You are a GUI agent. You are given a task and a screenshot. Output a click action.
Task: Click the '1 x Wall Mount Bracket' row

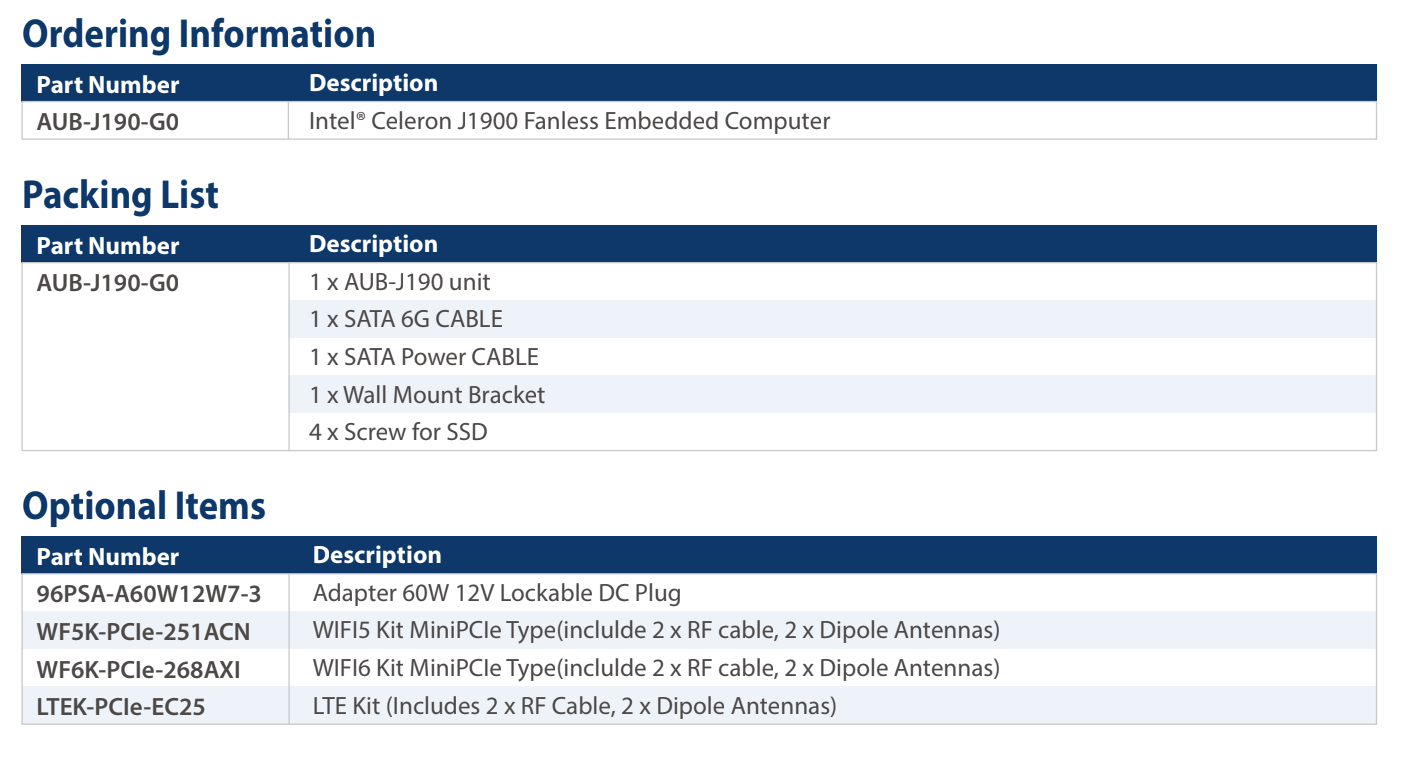point(427,395)
